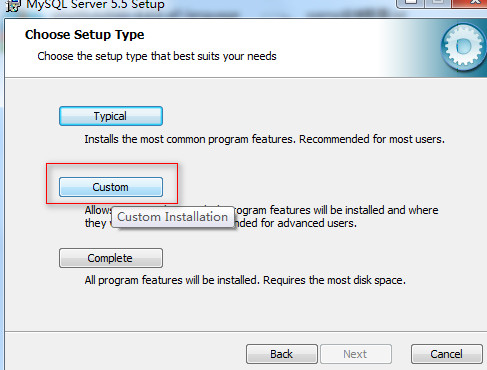Click the MySQL installer icon in title bar
Viewport: 487px width, 370px height.
13,5
